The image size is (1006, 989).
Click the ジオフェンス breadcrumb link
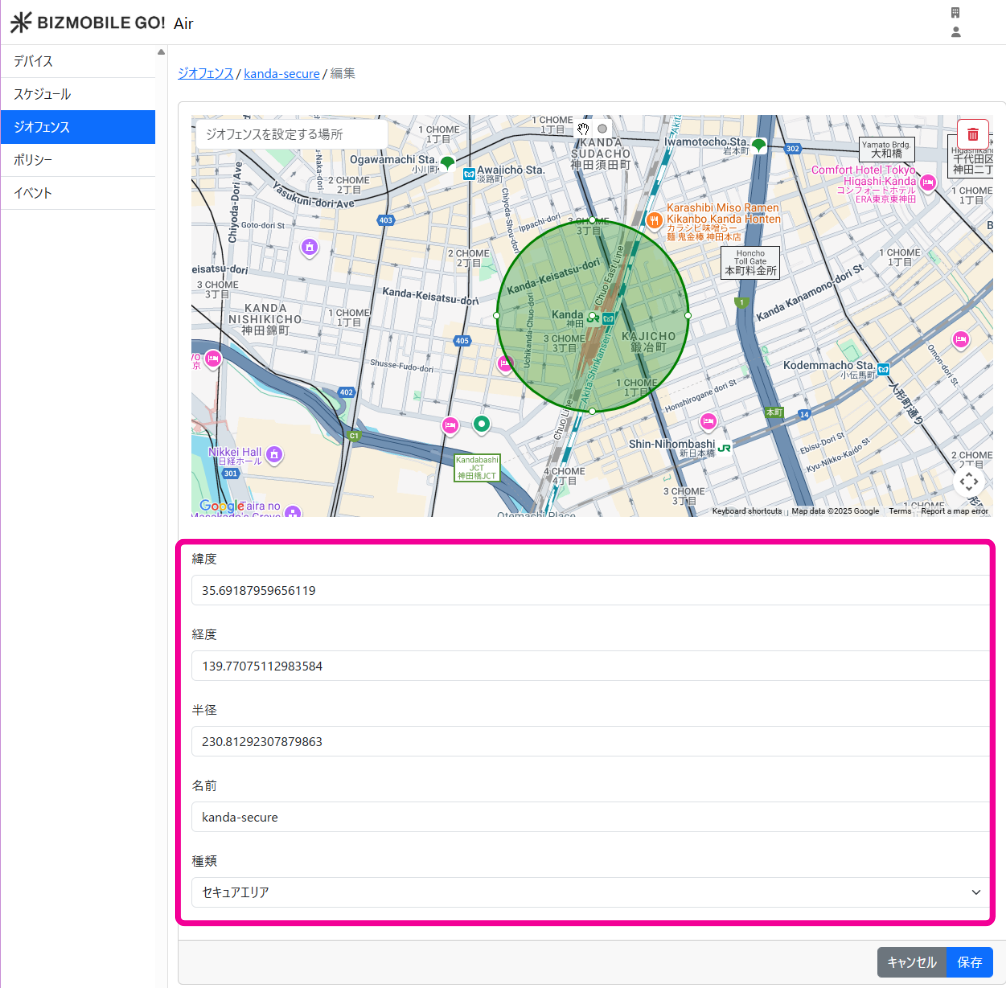(x=205, y=73)
